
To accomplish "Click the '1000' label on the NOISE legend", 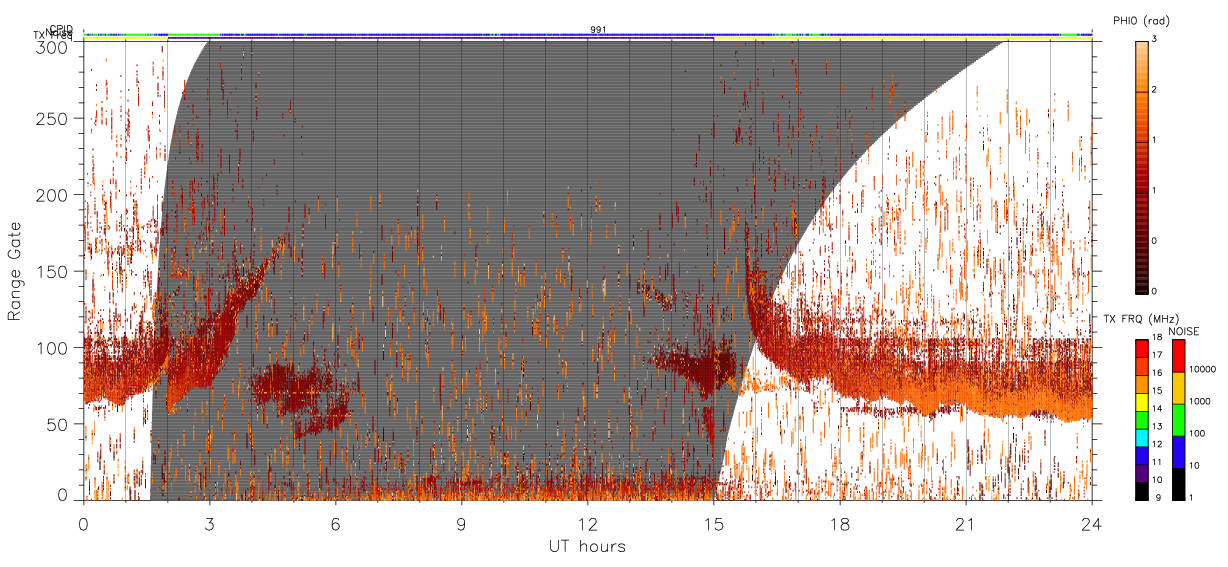I will click(x=1199, y=401).
